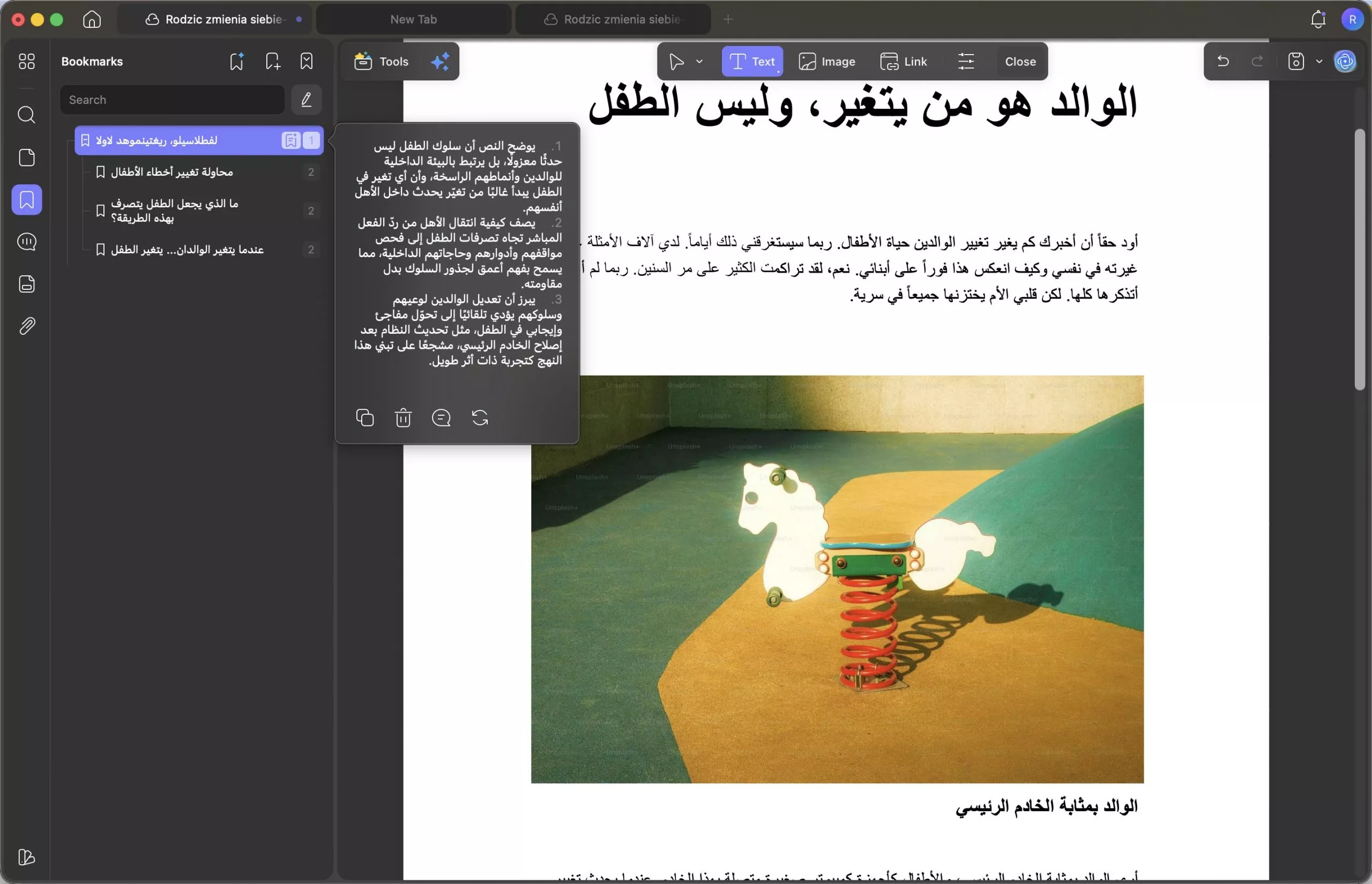Open the chat panel in the sidebar
The image size is (1372, 884).
tap(26, 242)
